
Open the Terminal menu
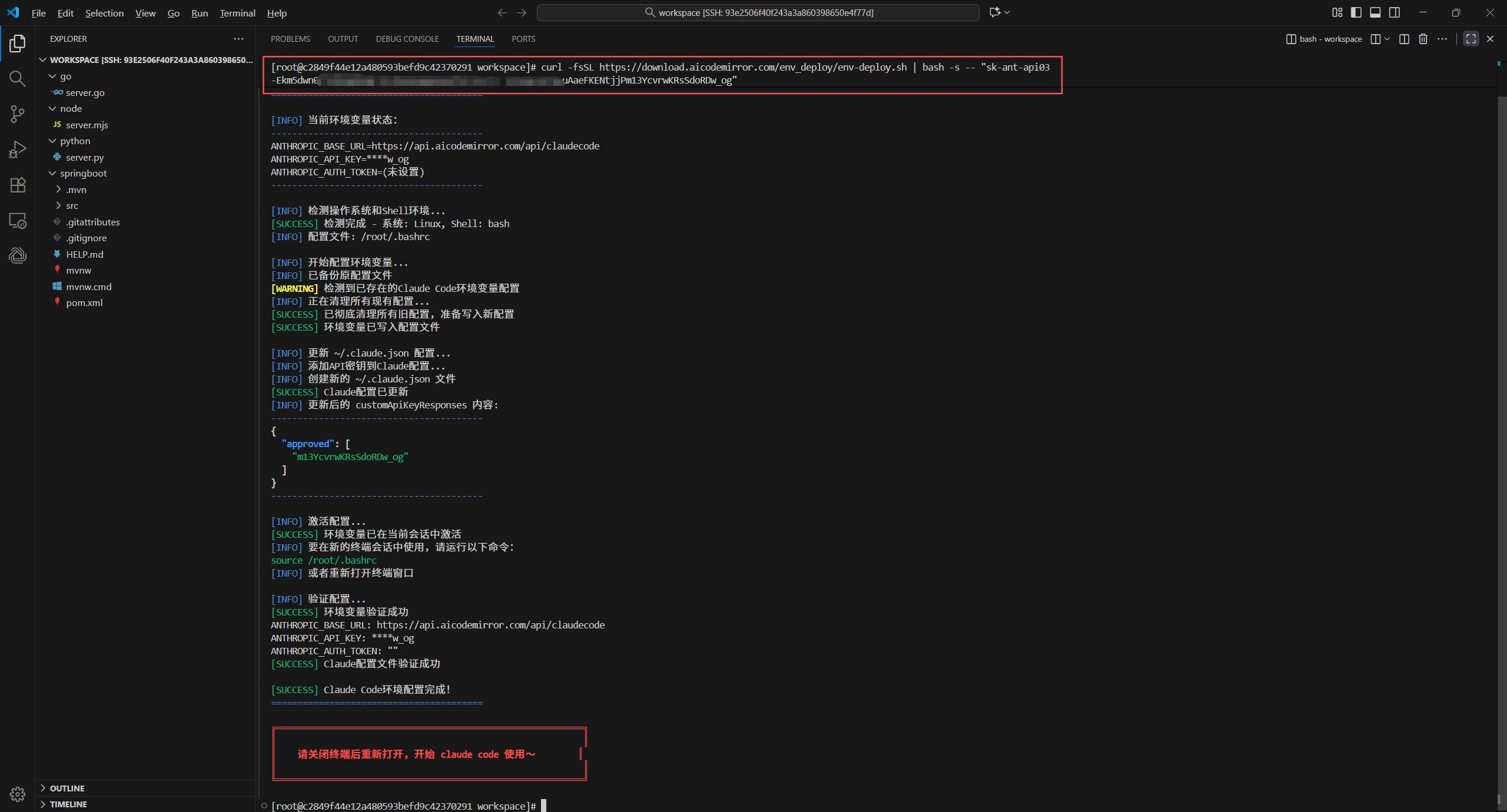pos(237,12)
